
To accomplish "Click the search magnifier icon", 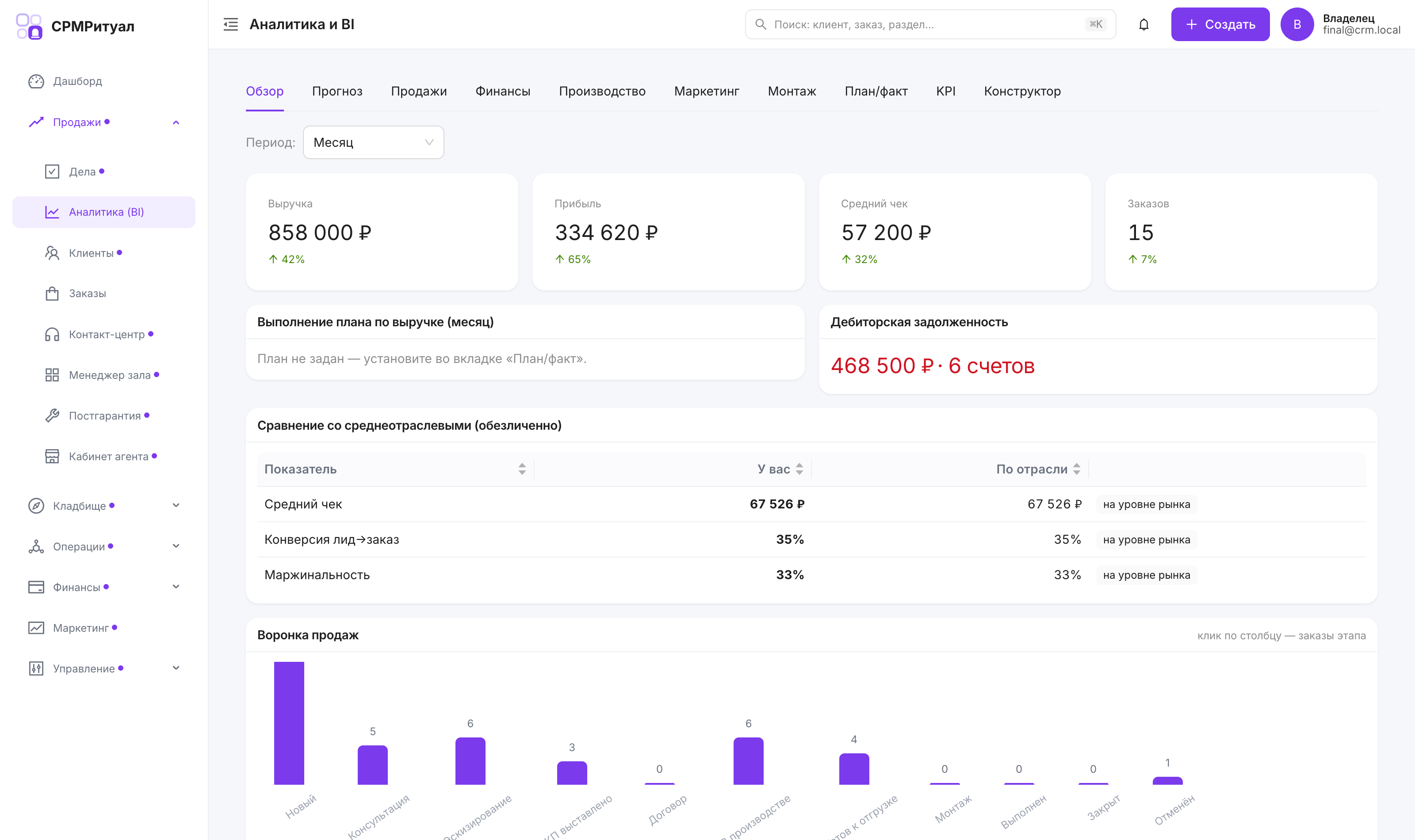I will click(x=761, y=24).
